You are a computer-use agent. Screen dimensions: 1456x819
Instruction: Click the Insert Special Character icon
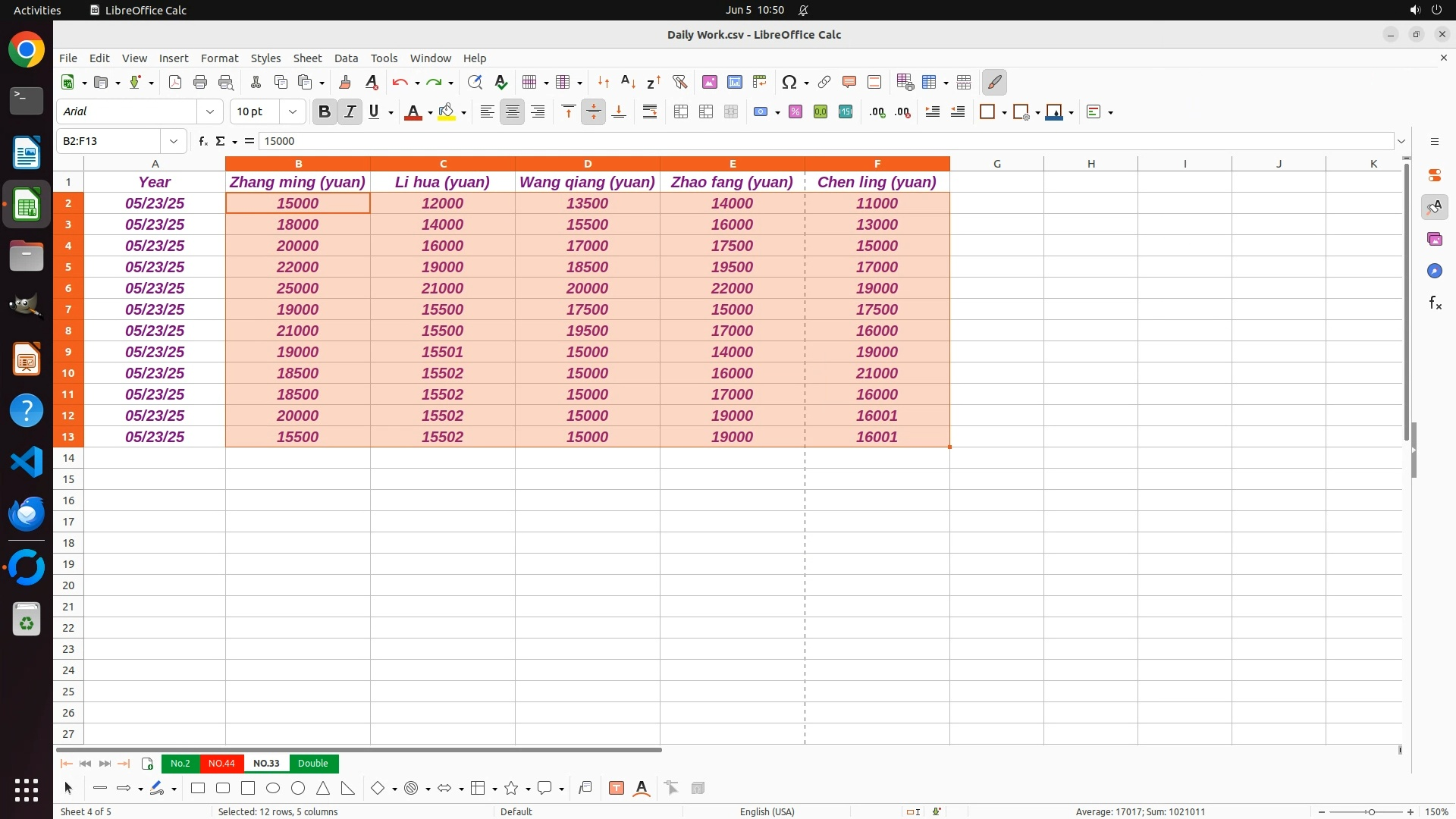pos(789,82)
